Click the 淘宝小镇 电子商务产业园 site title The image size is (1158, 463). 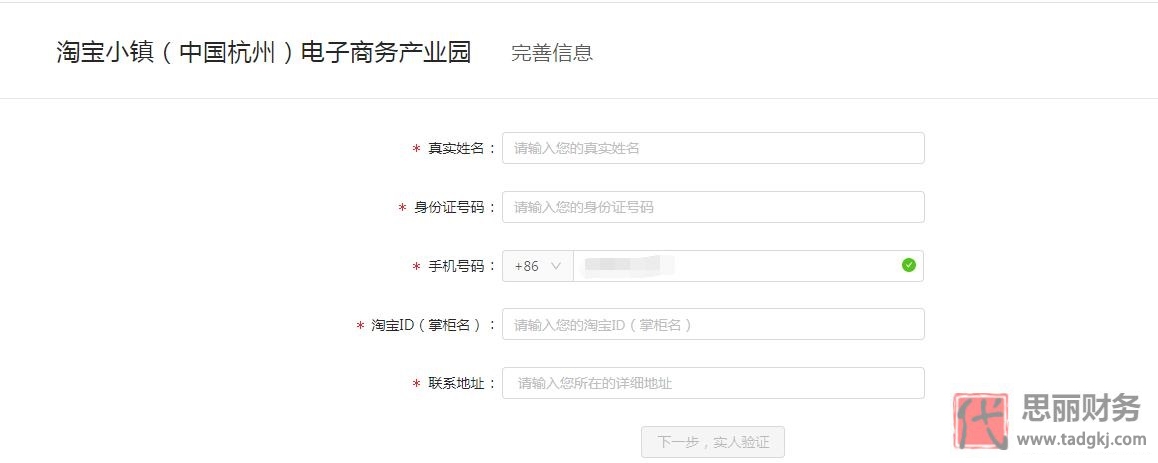pyautogui.click(x=264, y=52)
